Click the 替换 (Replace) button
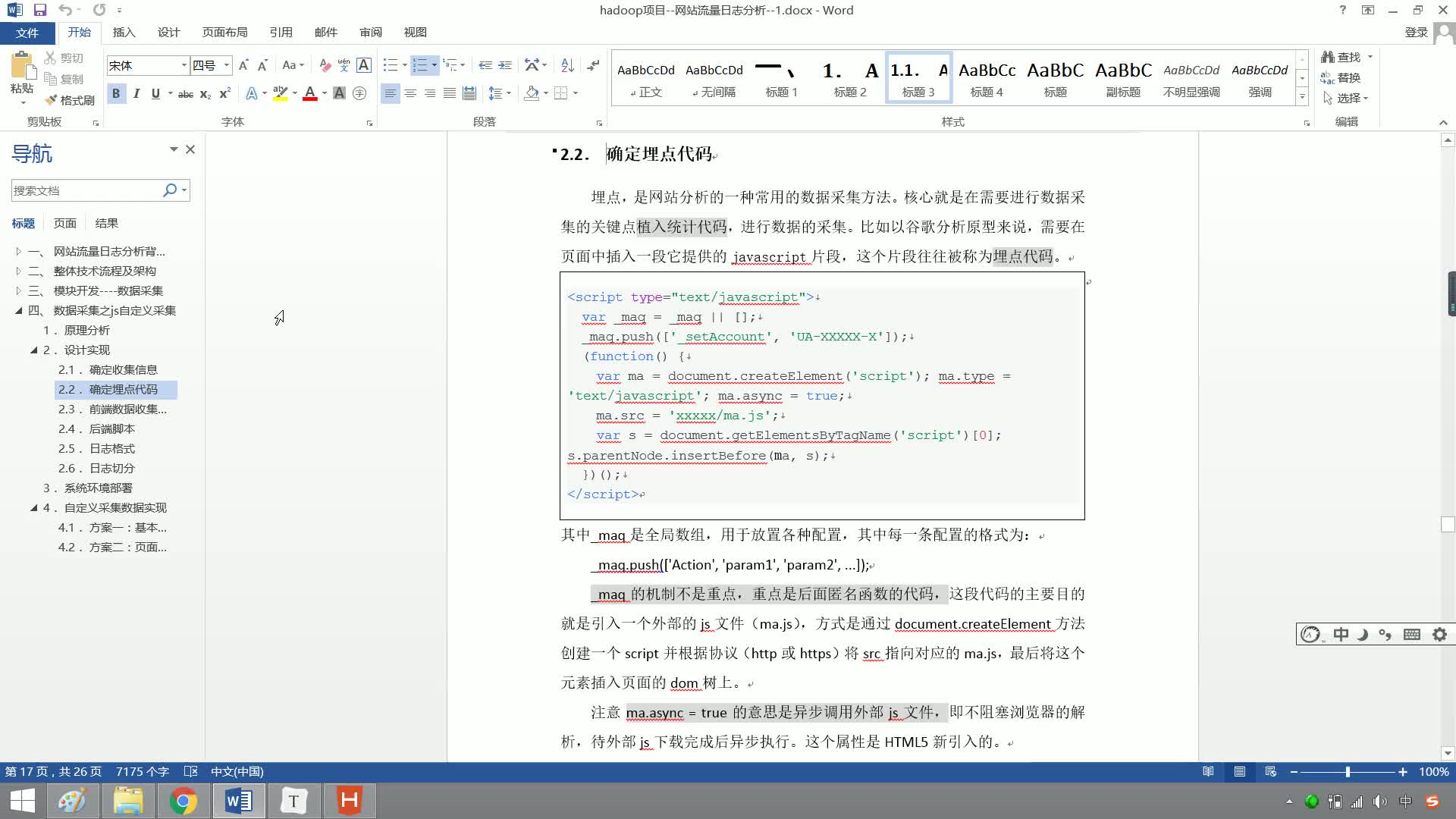Screen dimensions: 1456x819 [x=1341, y=77]
